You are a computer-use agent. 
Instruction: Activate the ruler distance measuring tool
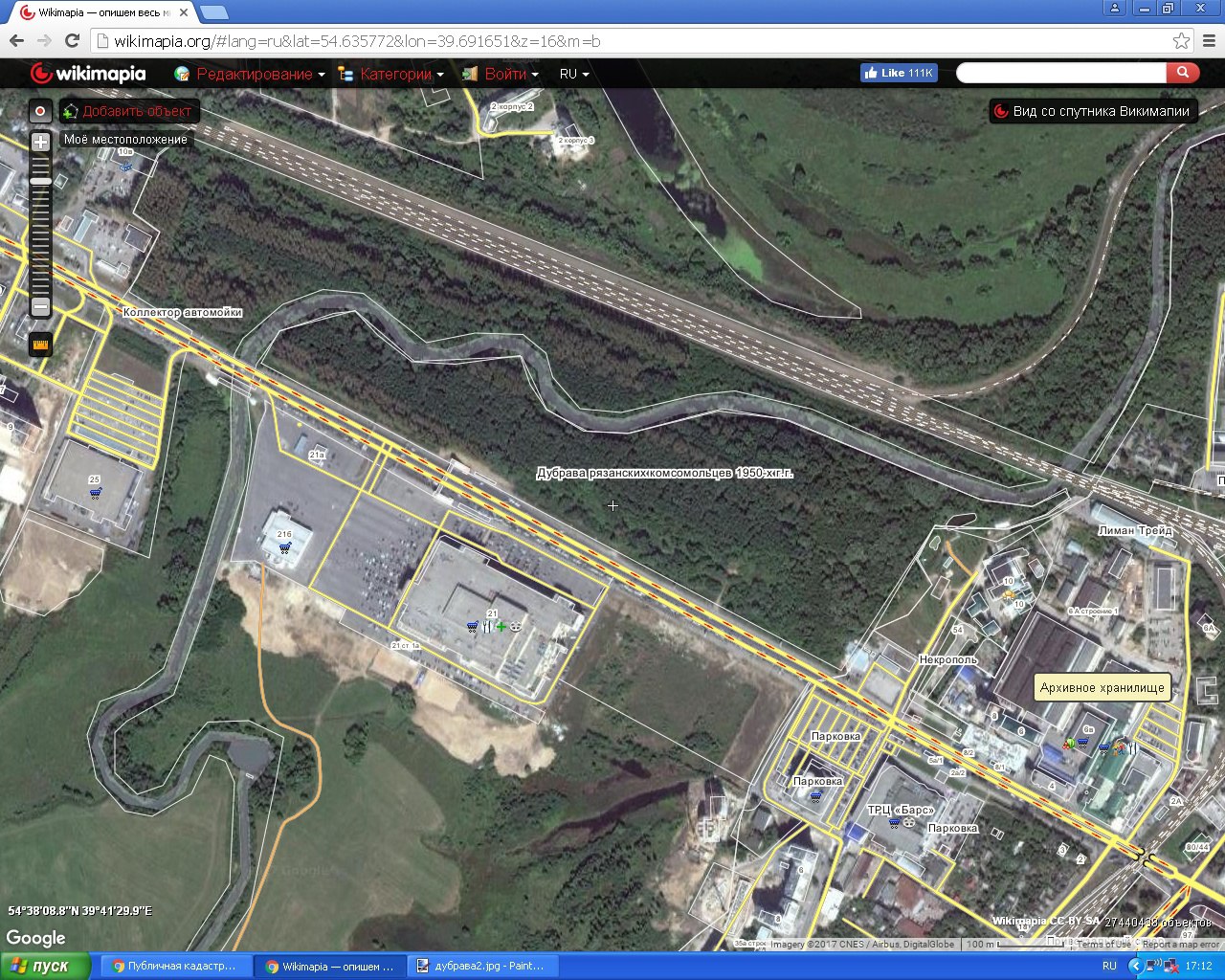(40, 345)
